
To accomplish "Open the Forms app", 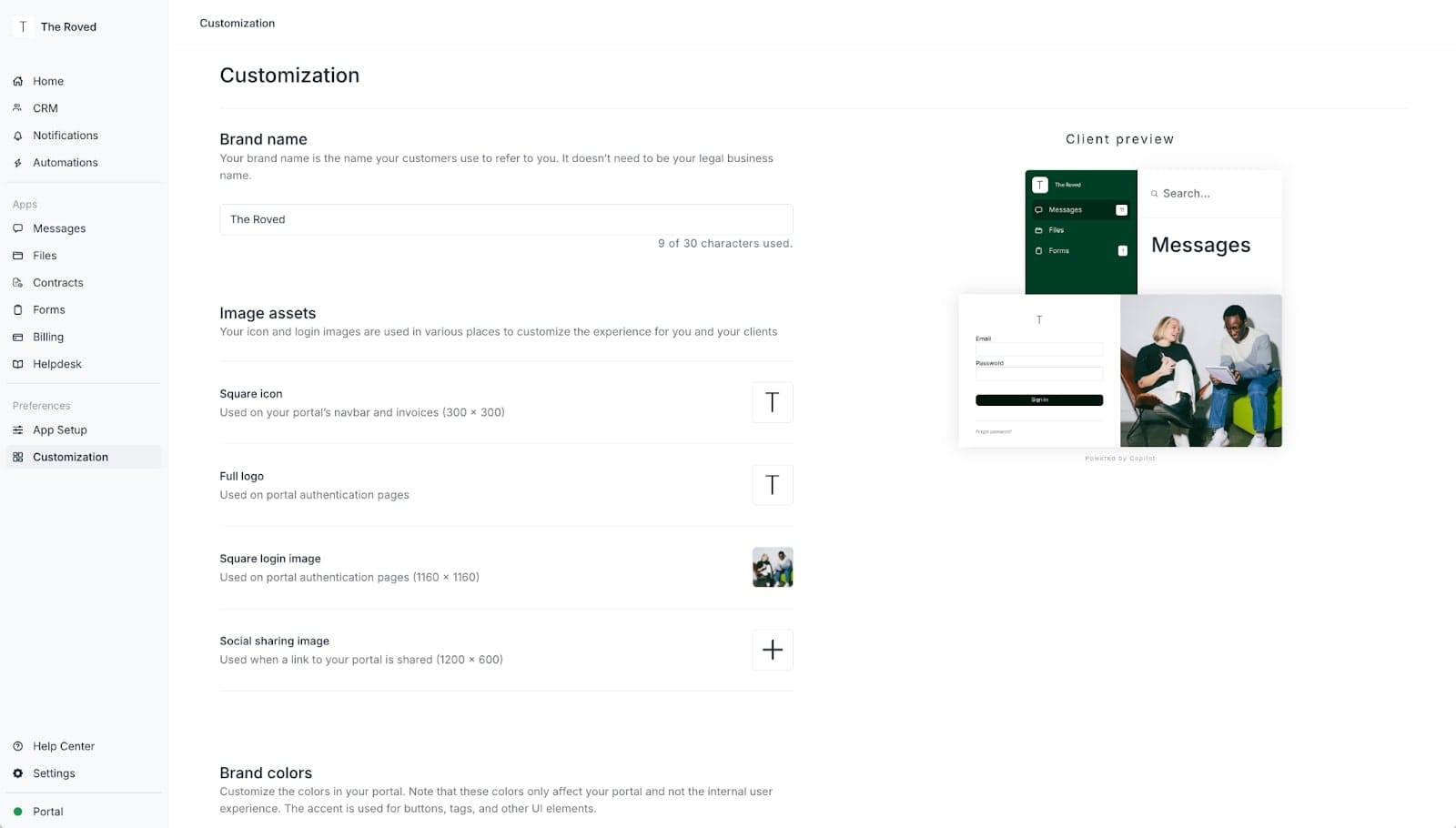I will [x=48, y=309].
